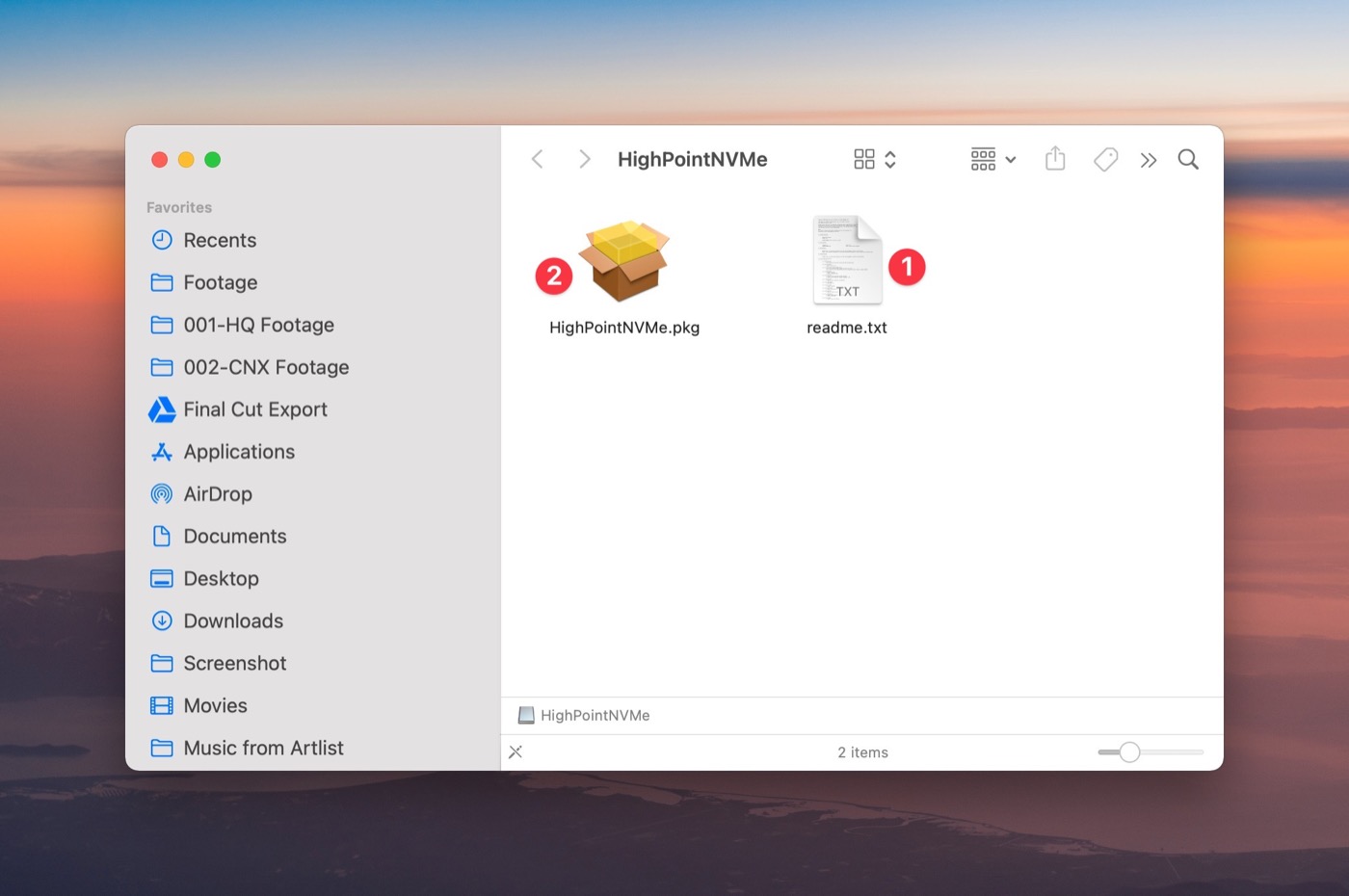The height and width of the screenshot is (896, 1349).
Task: Go back with the left chevron
Action: (538, 159)
